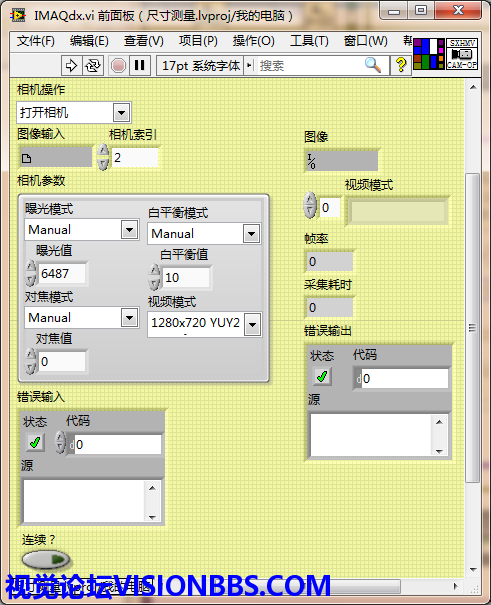Click the 错误输出 代码 field
The width and height of the screenshot is (491, 605).
pyautogui.click(x=405, y=379)
